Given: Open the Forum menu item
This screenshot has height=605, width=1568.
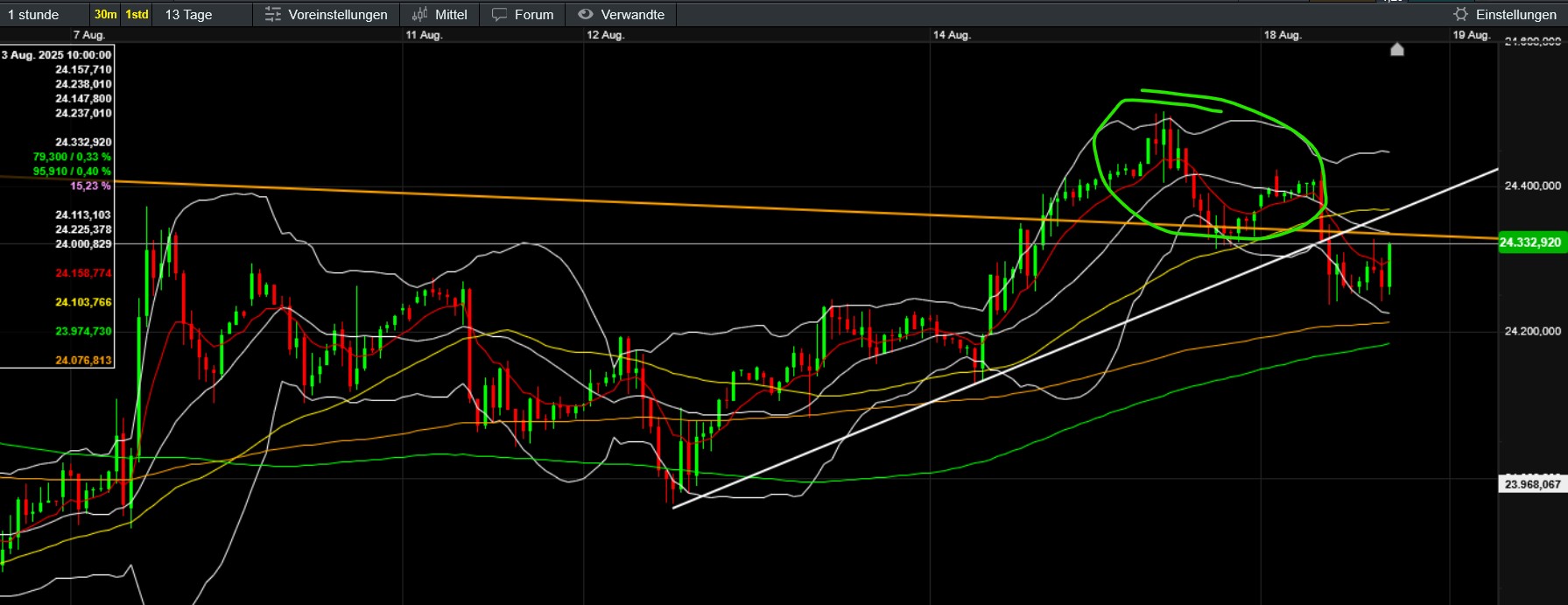Looking at the screenshot, I should (x=534, y=15).
